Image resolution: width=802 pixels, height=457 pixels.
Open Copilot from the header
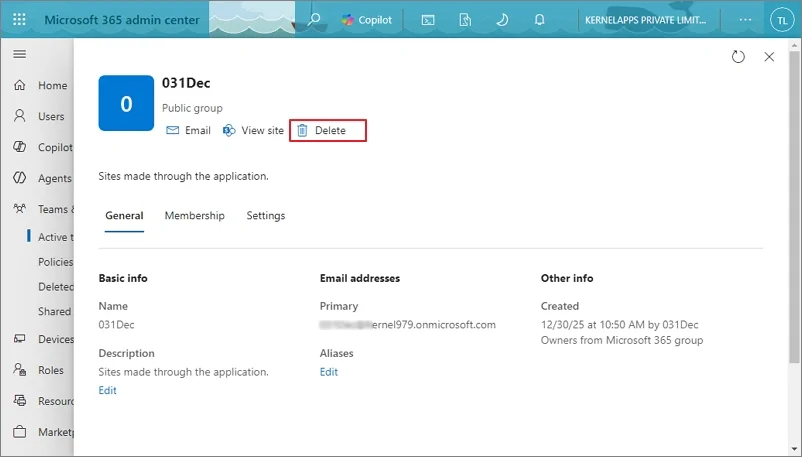[366, 20]
